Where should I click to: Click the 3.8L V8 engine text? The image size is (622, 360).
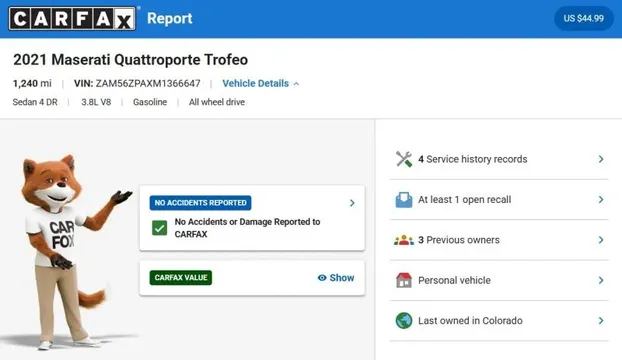[x=96, y=102]
